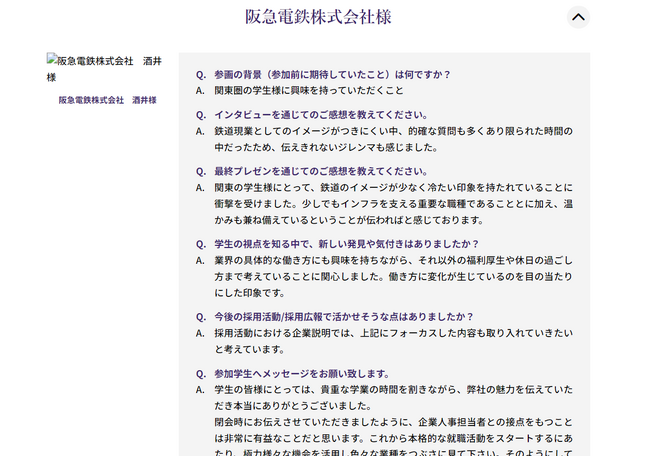The width and height of the screenshot is (650, 456).
Task: Click answer line starting 衝撃を受けました。少しでもインフラを
Action: 393,204
